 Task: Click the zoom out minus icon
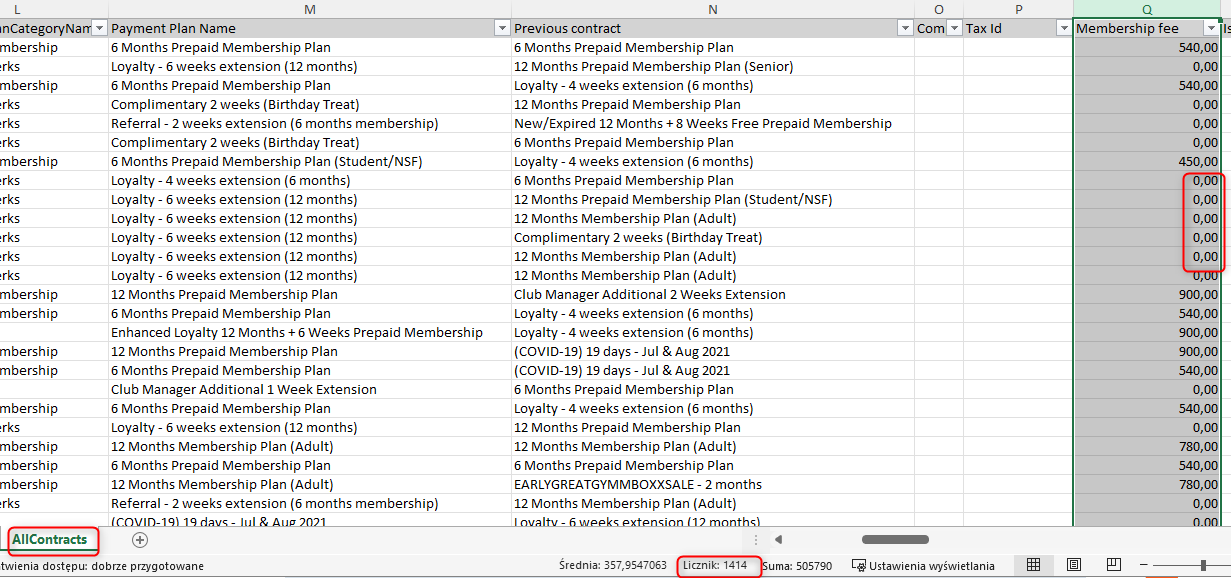coord(1142,565)
